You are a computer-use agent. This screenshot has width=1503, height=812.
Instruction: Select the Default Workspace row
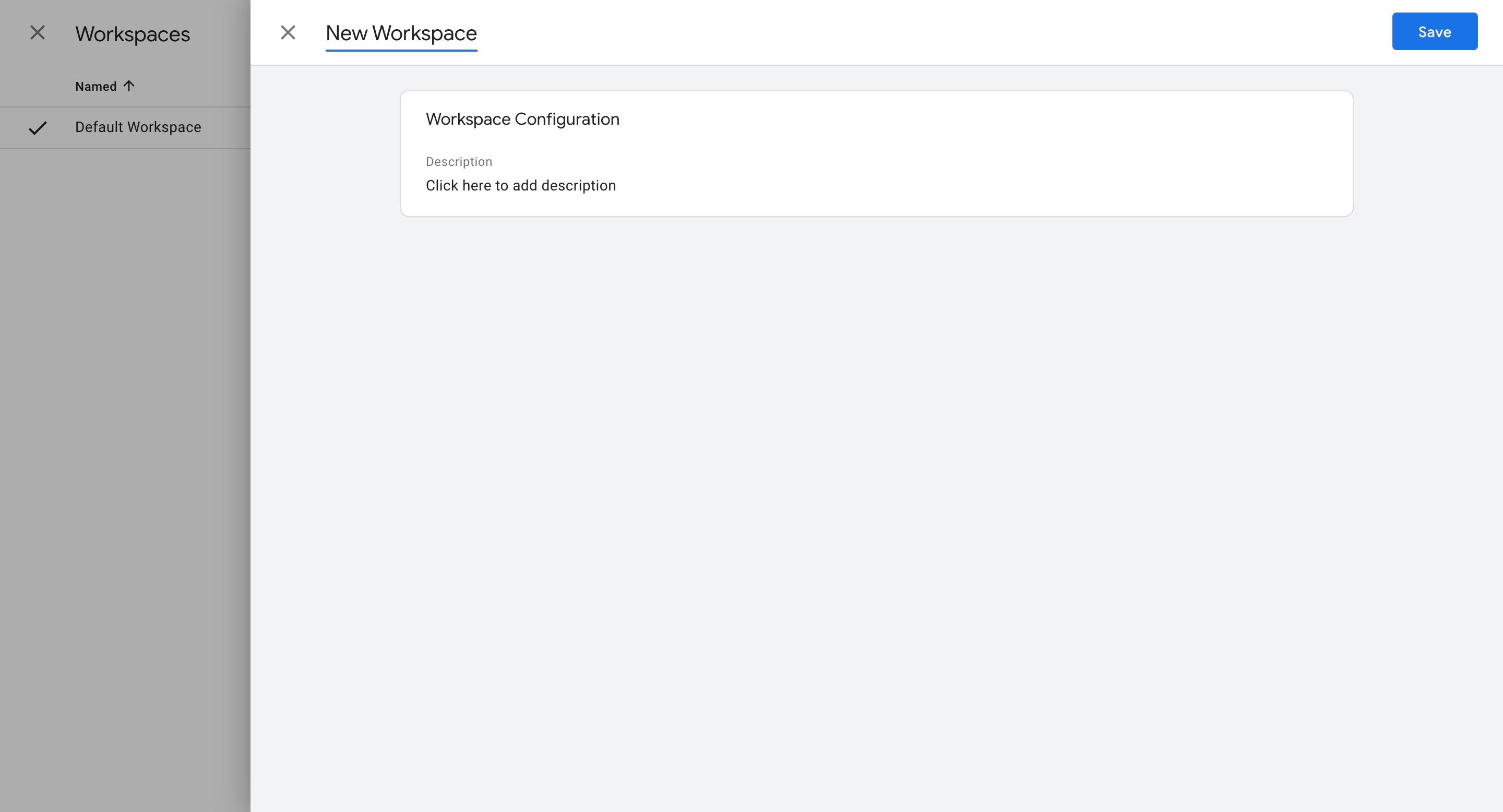tap(138, 127)
